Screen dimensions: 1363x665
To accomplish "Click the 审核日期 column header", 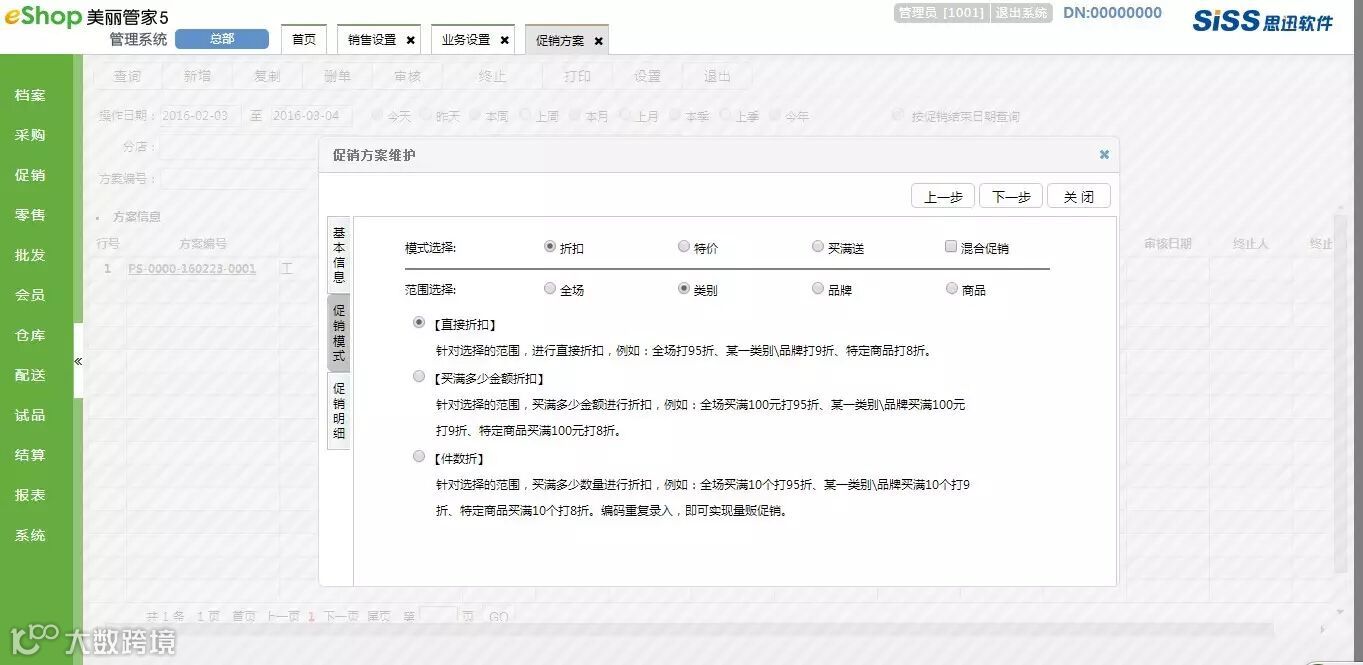I will (x=1168, y=243).
